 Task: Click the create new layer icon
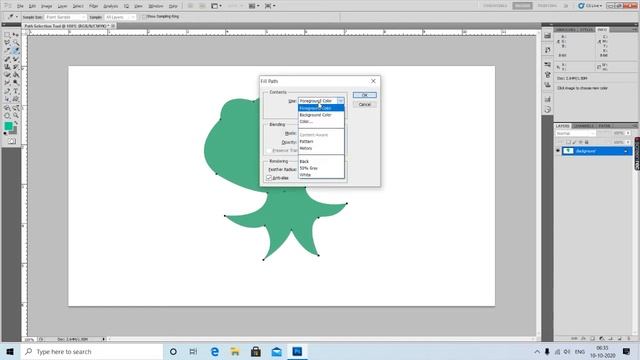click(x=620, y=339)
